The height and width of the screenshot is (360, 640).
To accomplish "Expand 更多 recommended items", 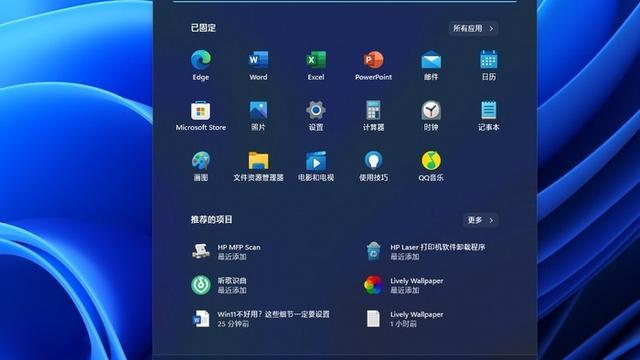I will (x=480, y=220).
